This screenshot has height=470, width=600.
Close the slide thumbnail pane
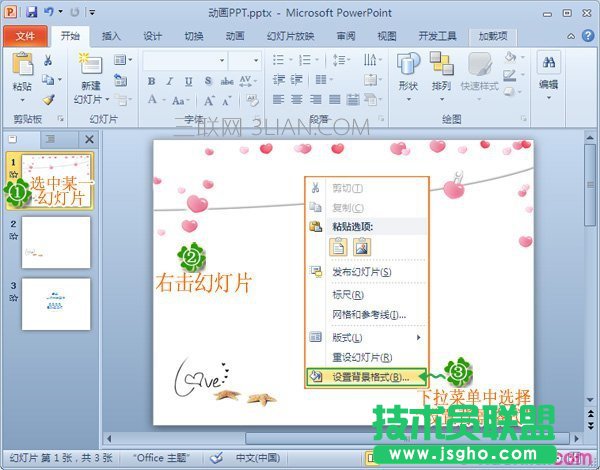89,139
